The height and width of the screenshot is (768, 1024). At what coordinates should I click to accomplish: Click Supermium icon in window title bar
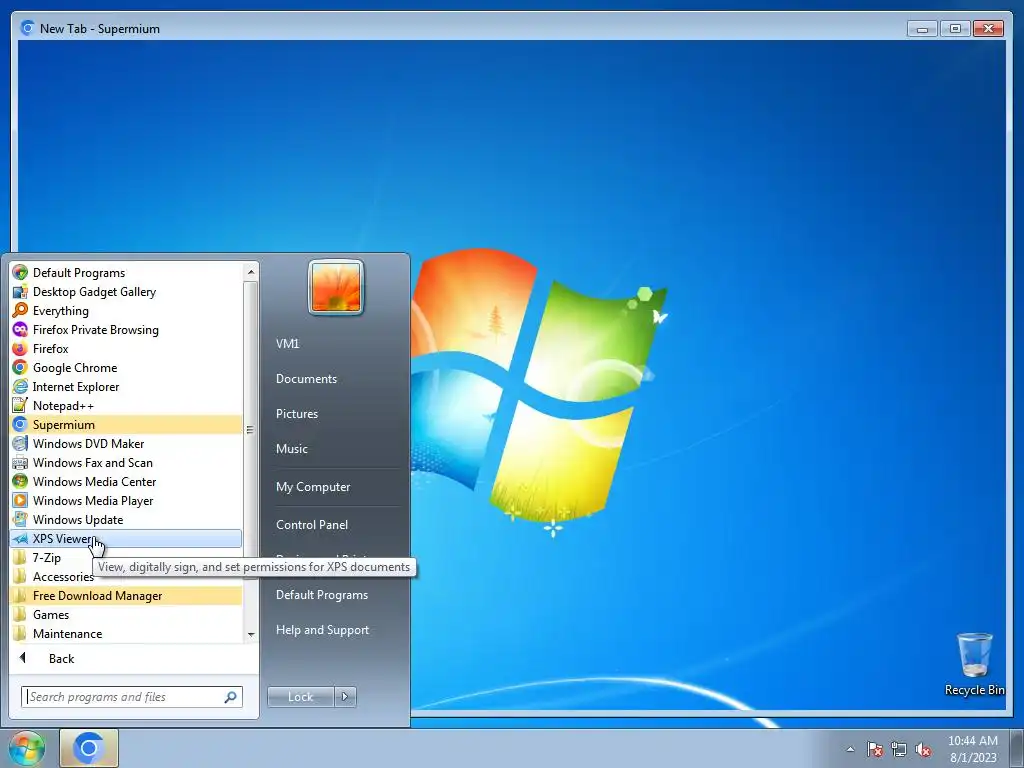(27, 28)
